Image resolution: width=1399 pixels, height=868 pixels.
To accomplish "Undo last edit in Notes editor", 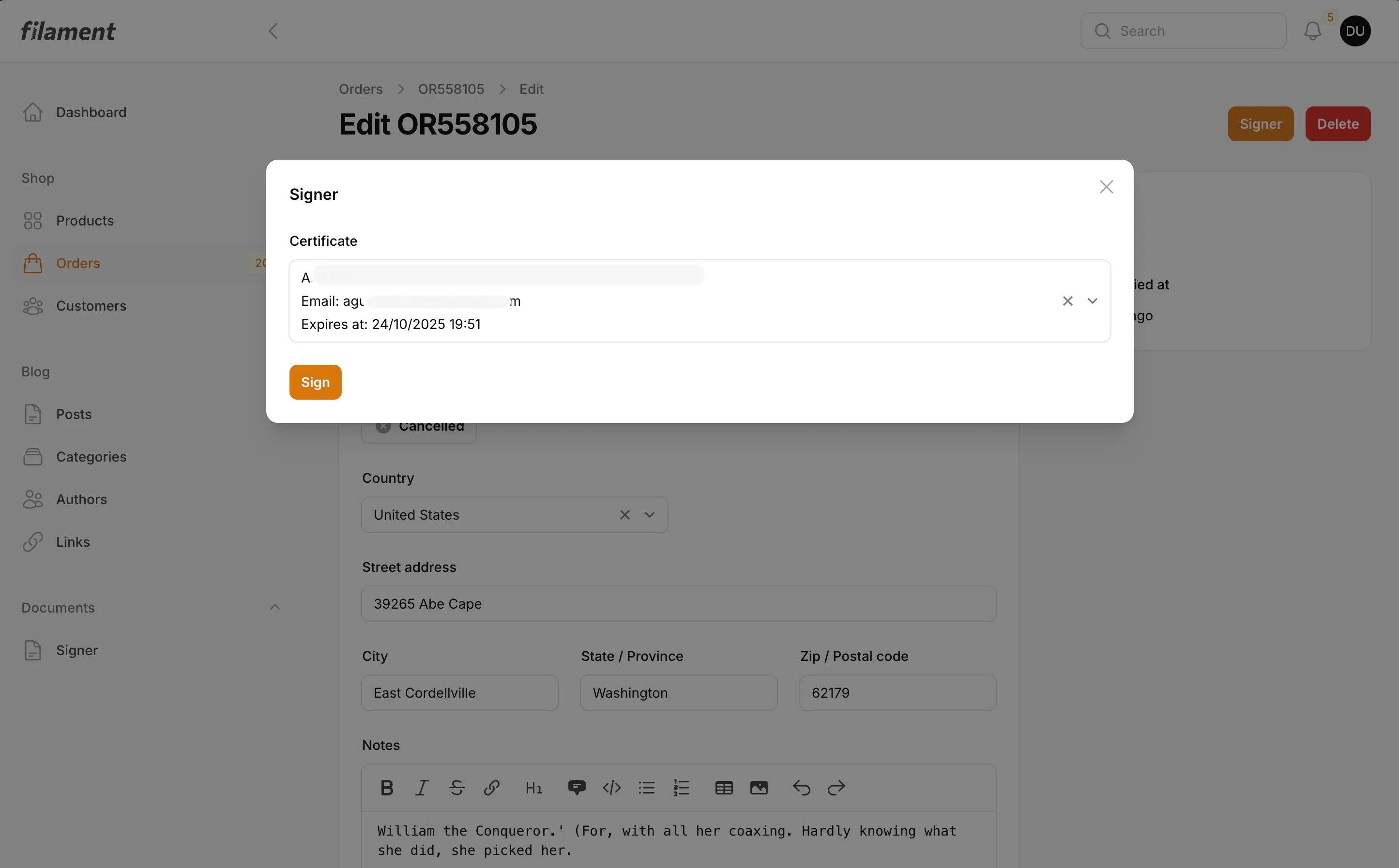I will (x=801, y=788).
